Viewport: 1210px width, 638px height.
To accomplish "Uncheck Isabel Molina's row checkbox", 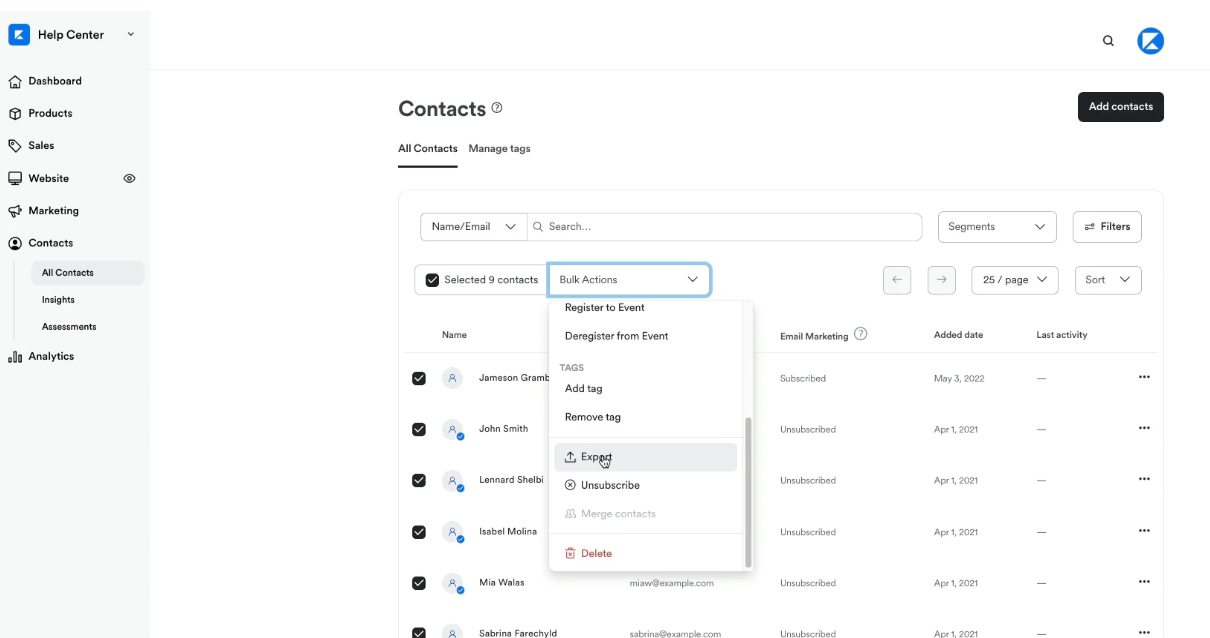I will point(419,532).
